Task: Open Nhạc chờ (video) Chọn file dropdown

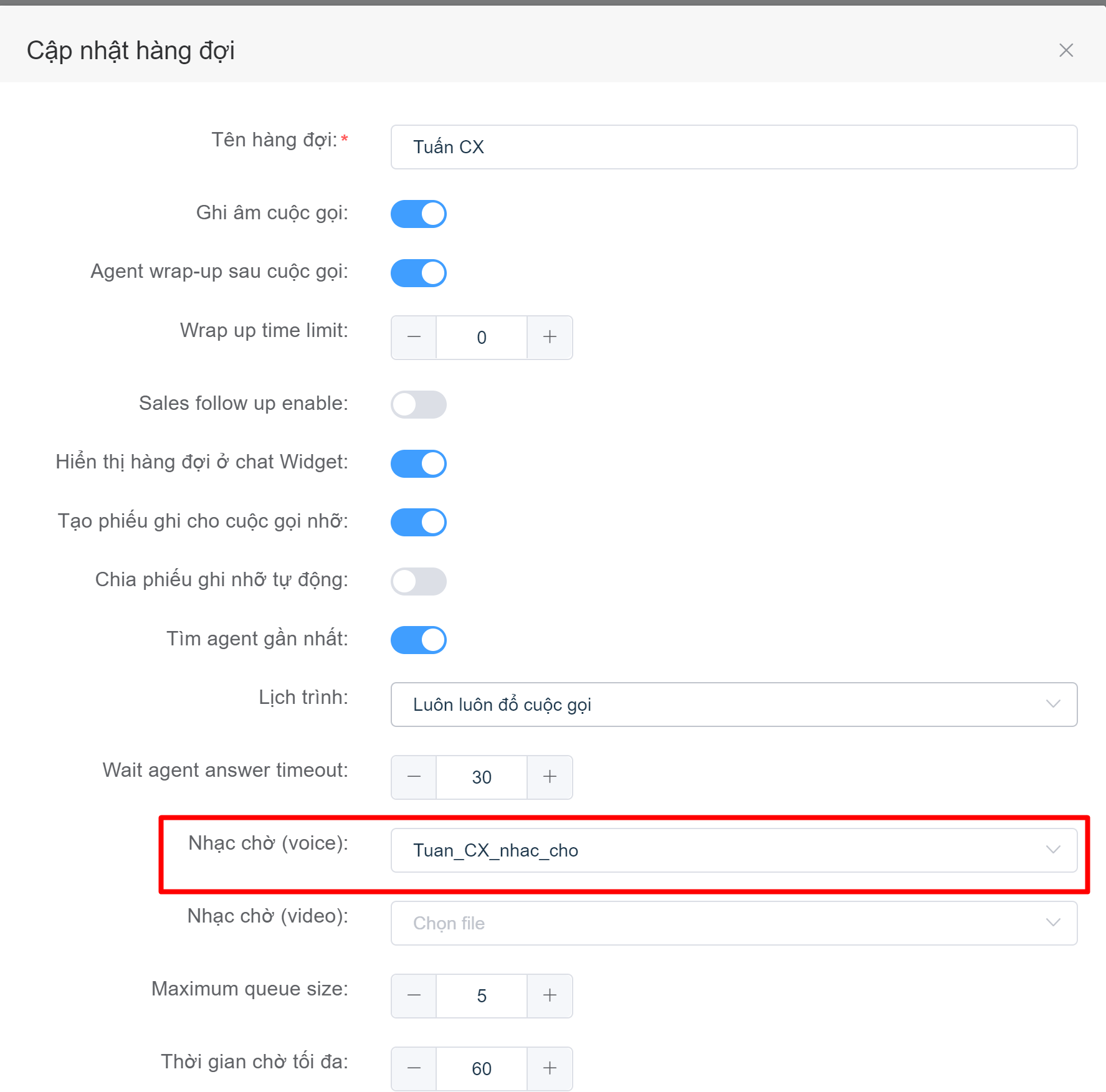Action: (734, 923)
